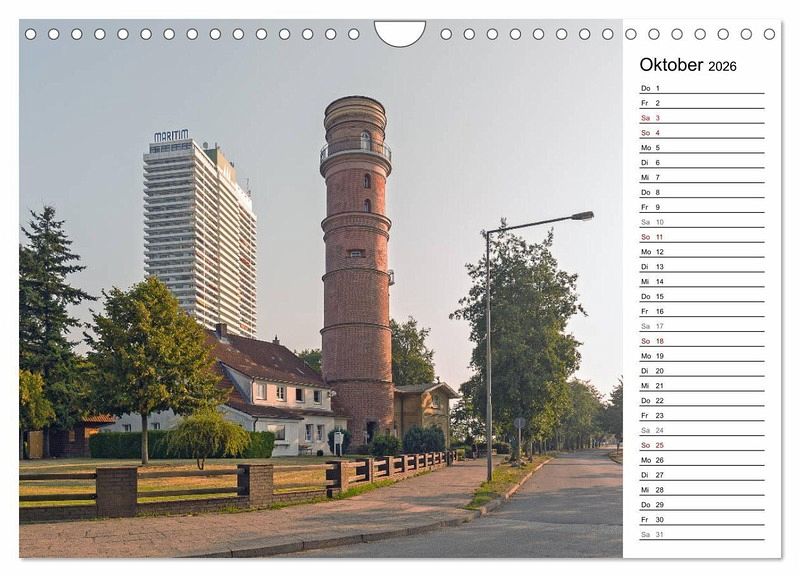Select the date row Do 8
The width and height of the screenshot is (800, 577).
702,192
